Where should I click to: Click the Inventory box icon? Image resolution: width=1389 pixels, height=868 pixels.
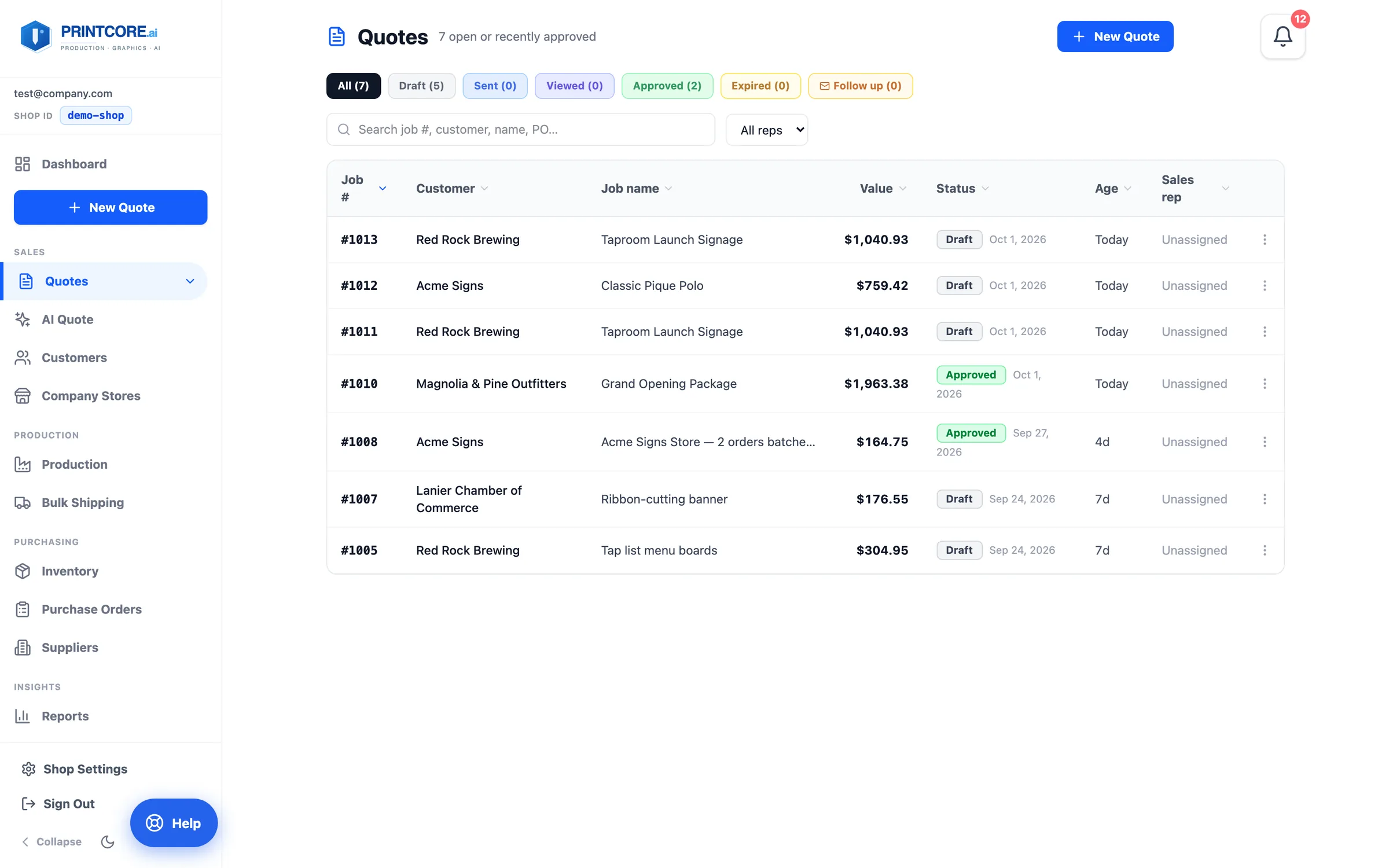pos(23,571)
